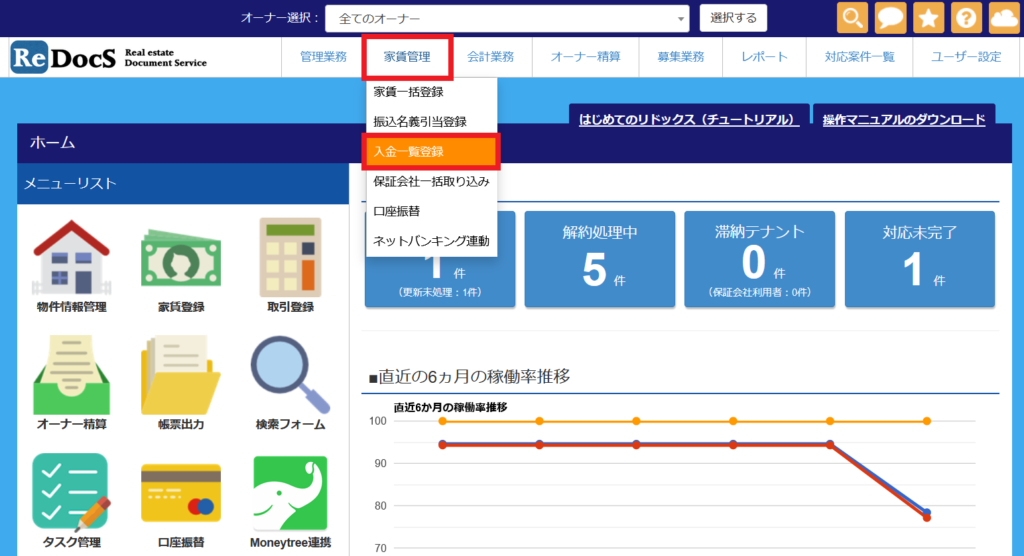
Task: Open the 募集業務 menu
Action: tap(680, 57)
